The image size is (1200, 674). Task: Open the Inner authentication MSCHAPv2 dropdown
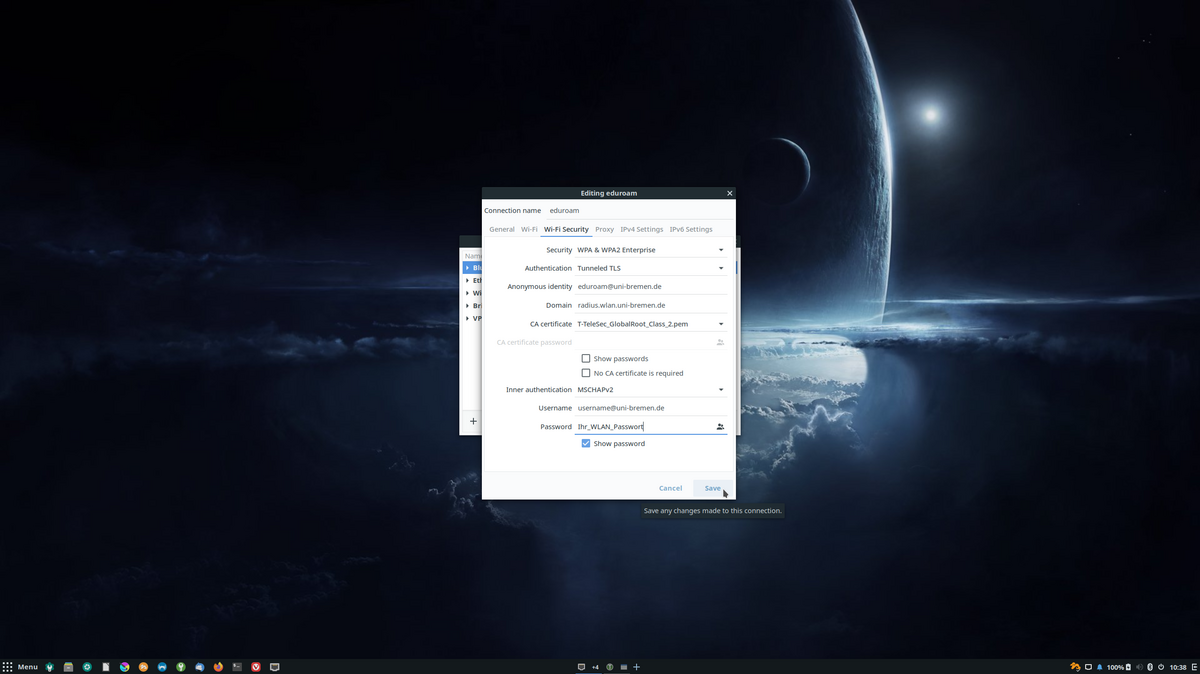pos(650,390)
